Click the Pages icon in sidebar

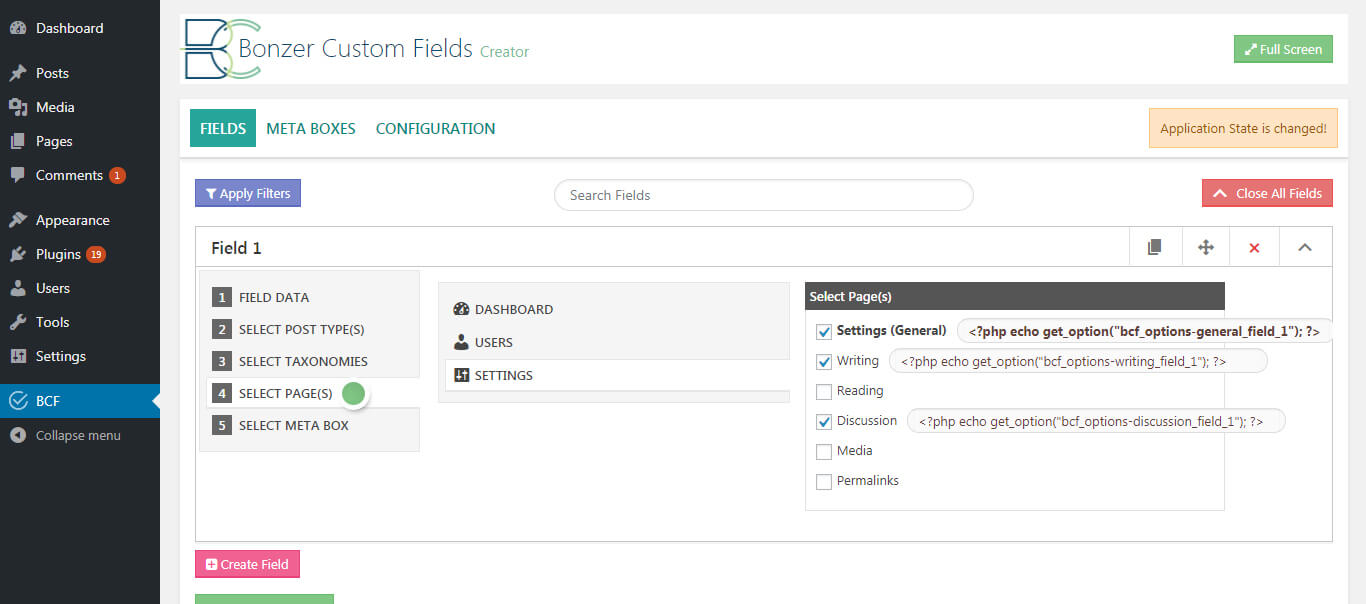click(x=18, y=141)
